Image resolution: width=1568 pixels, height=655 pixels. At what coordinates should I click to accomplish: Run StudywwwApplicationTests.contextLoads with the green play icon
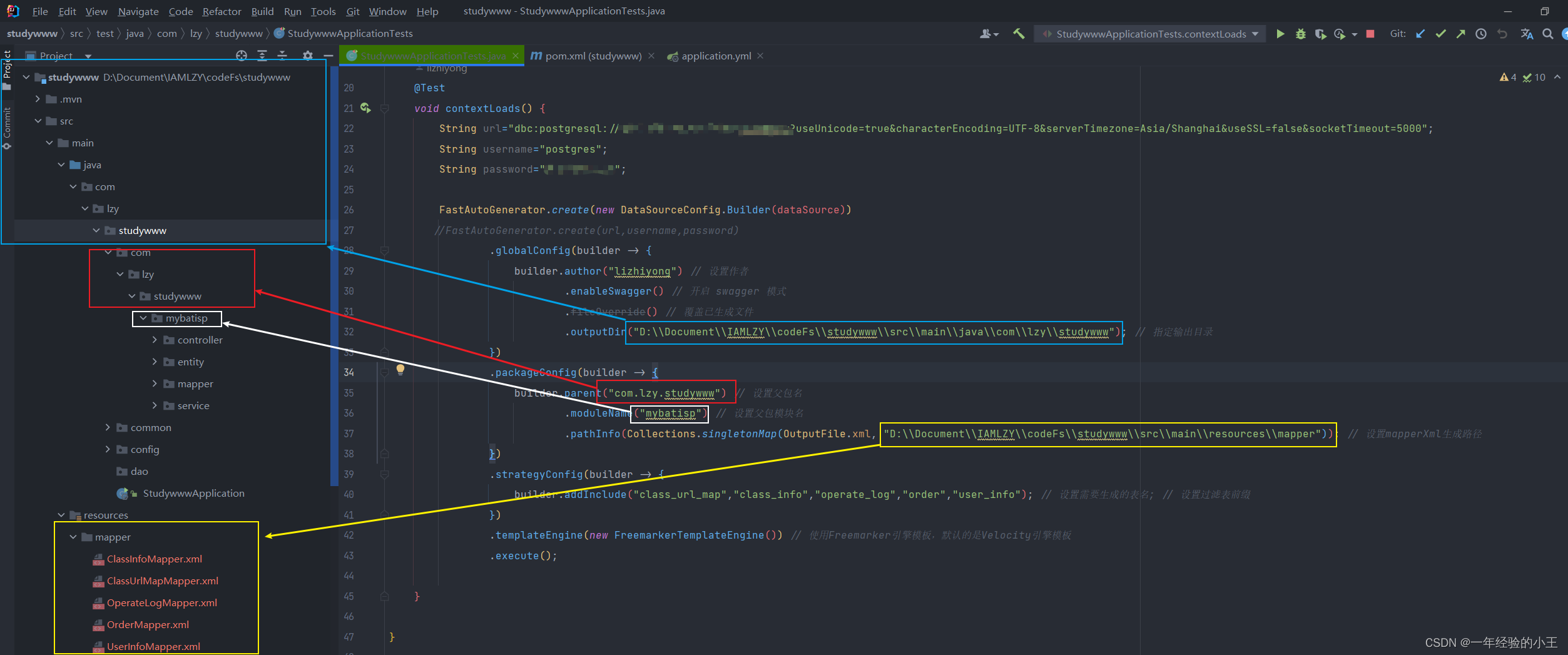click(x=1280, y=34)
